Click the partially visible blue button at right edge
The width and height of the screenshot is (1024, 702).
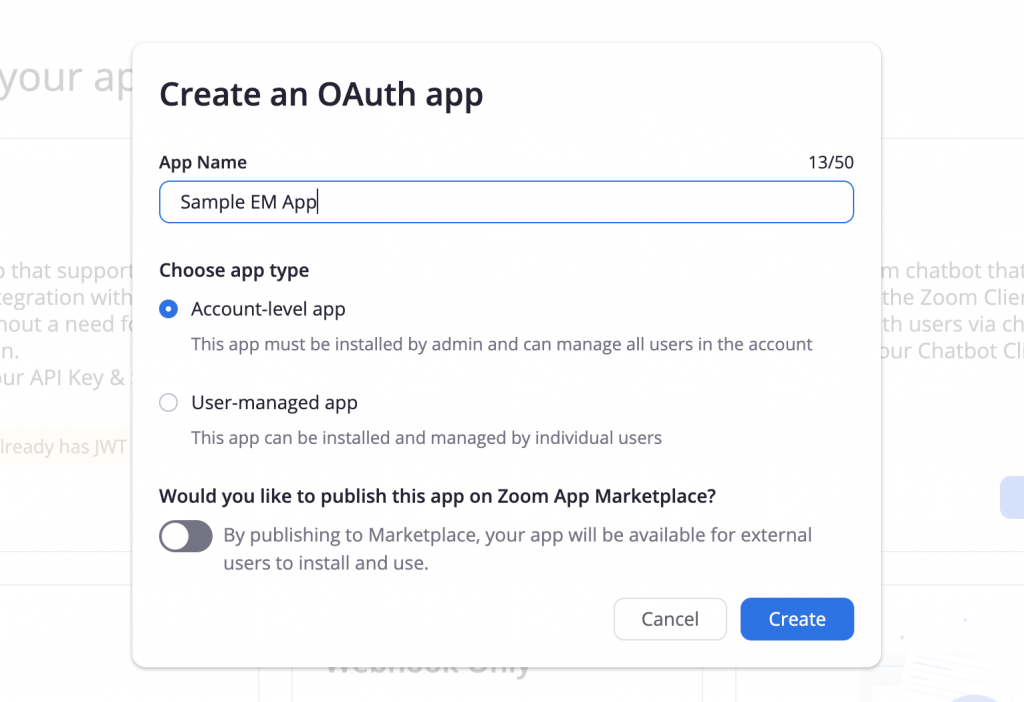coord(1012,498)
